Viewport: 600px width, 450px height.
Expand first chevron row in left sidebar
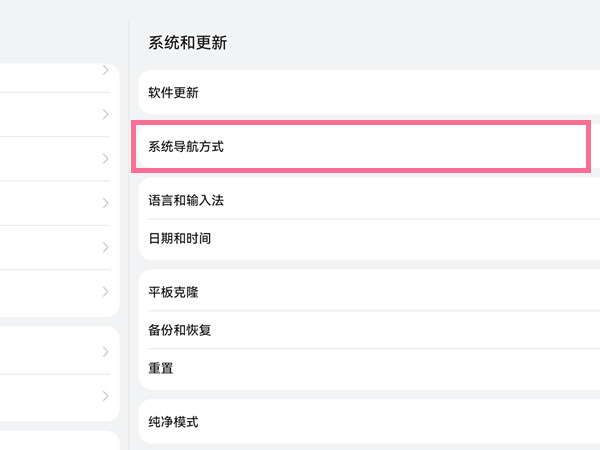tap(105, 71)
